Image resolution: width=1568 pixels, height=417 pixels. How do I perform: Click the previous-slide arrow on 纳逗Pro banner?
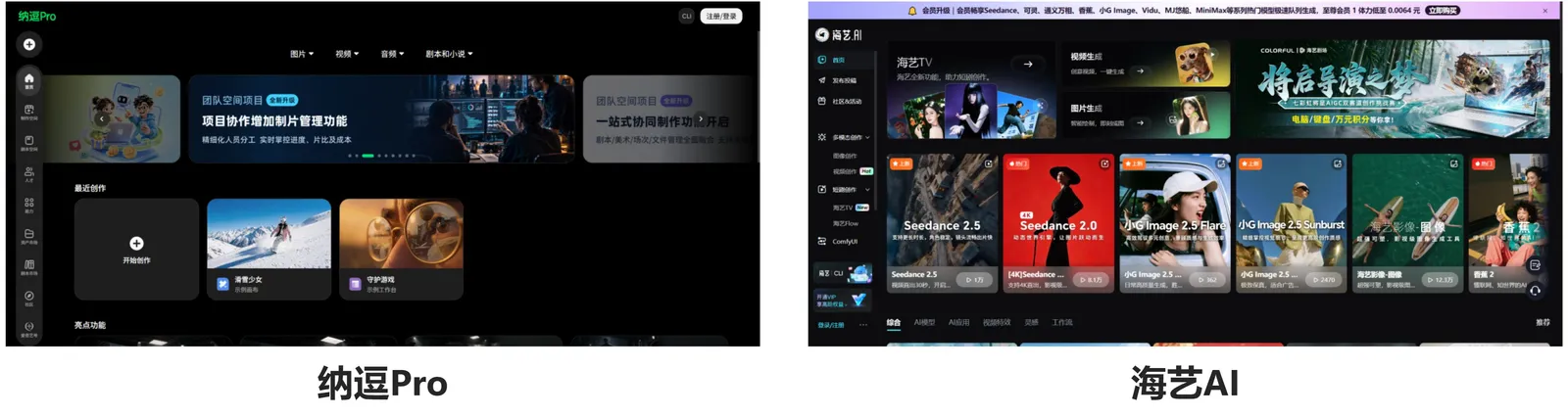(102, 118)
